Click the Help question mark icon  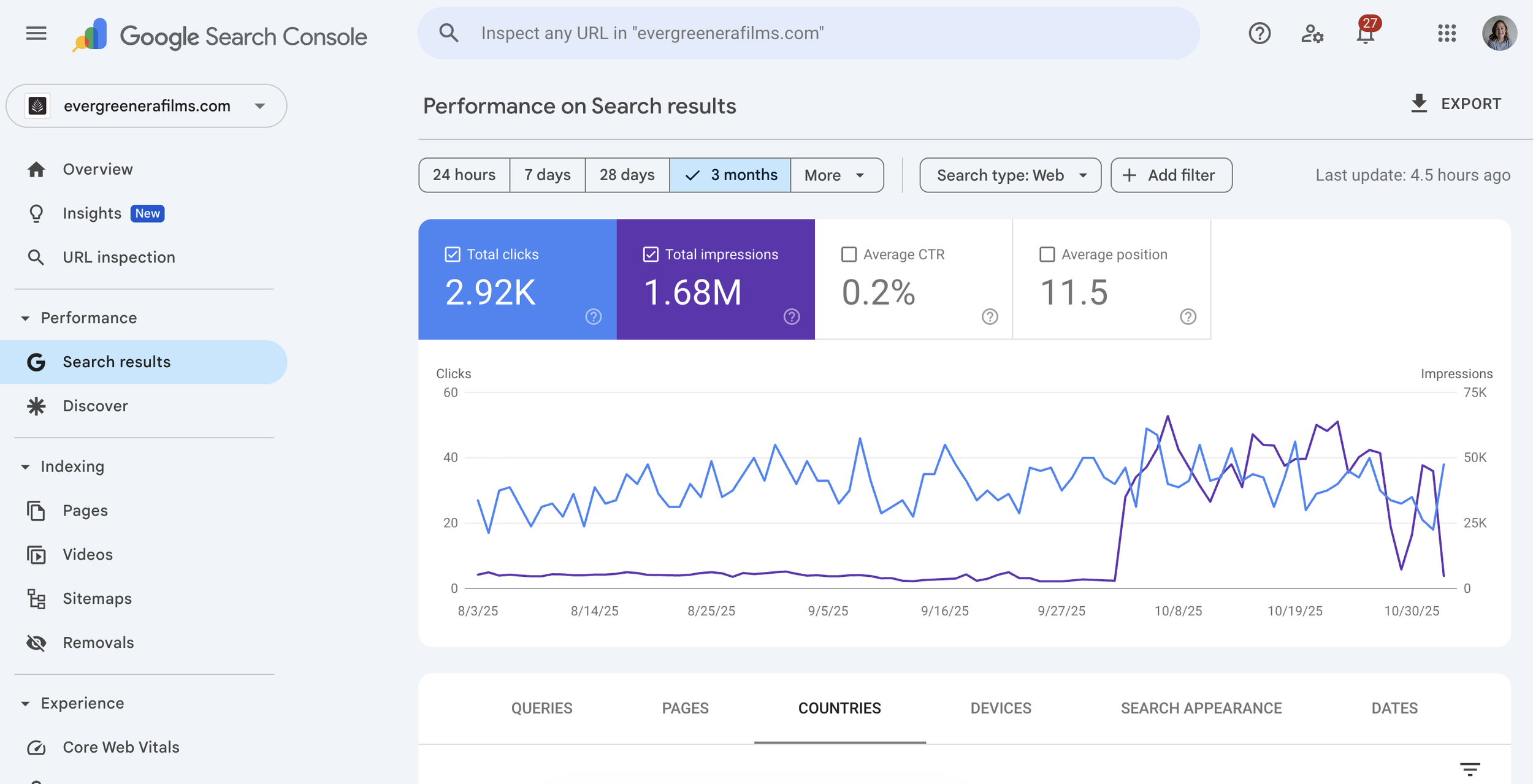click(1259, 33)
